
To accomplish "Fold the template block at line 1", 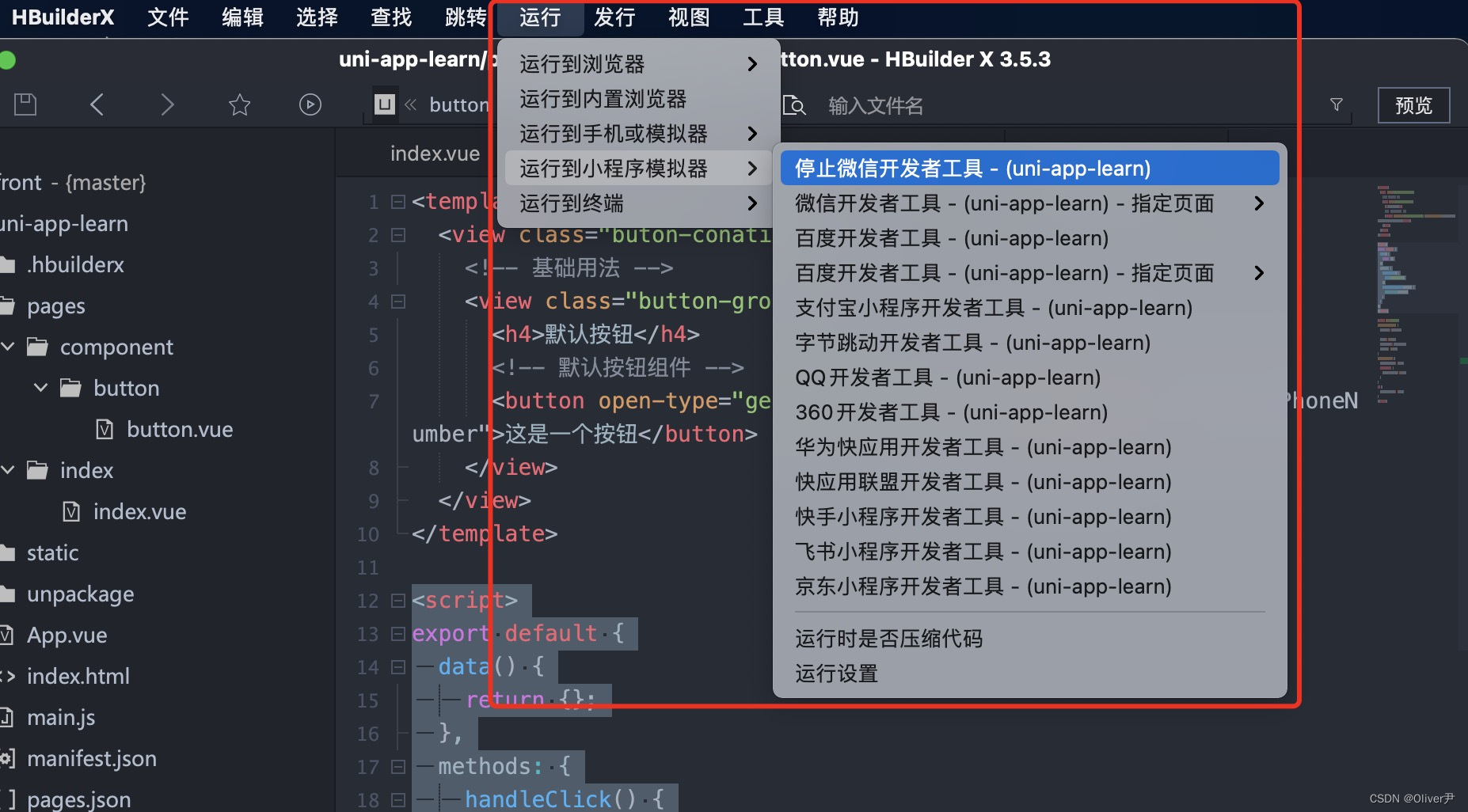I will [x=398, y=202].
